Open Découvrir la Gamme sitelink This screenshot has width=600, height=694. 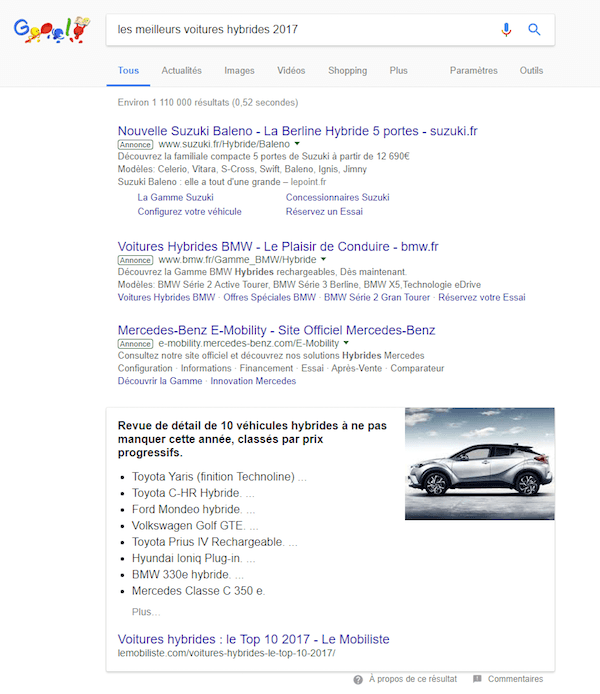(x=160, y=381)
